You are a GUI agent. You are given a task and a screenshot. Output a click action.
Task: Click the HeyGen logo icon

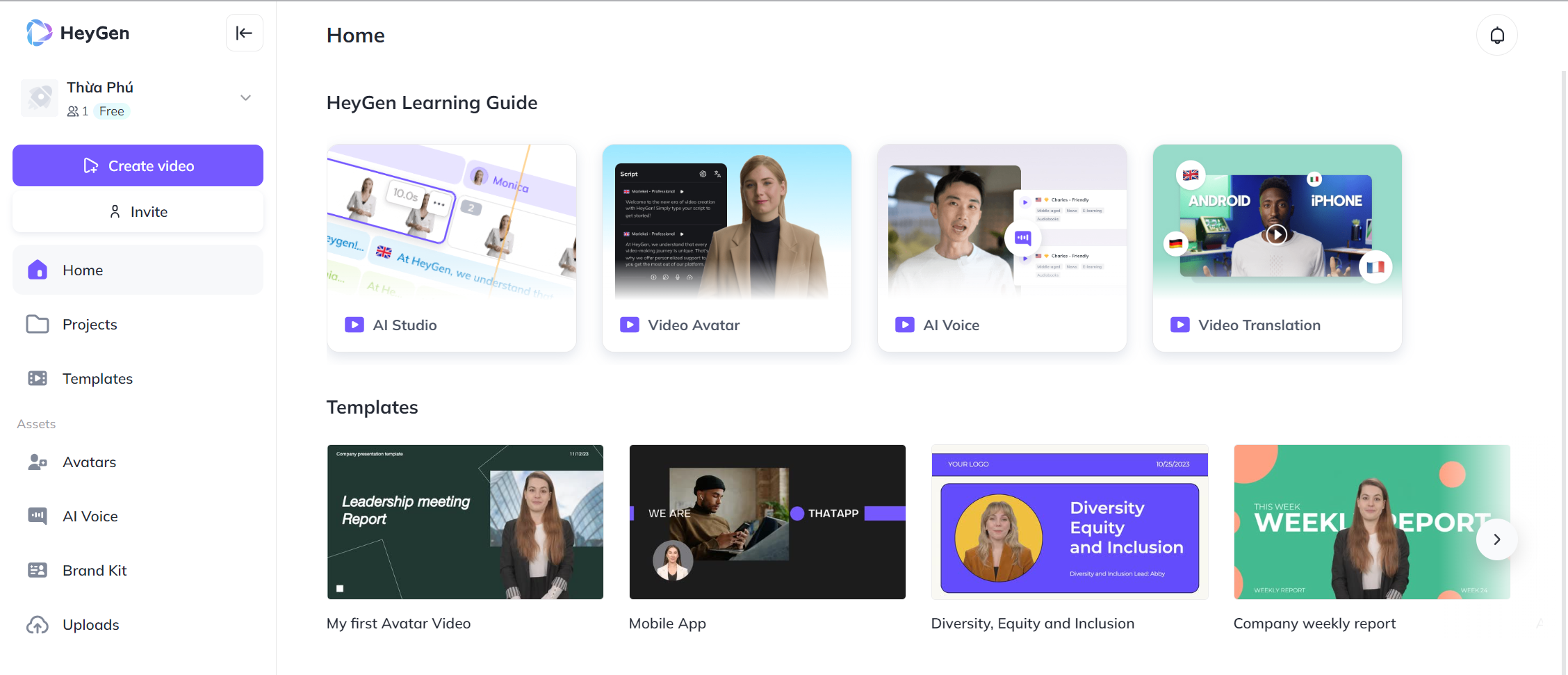(39, 33)
